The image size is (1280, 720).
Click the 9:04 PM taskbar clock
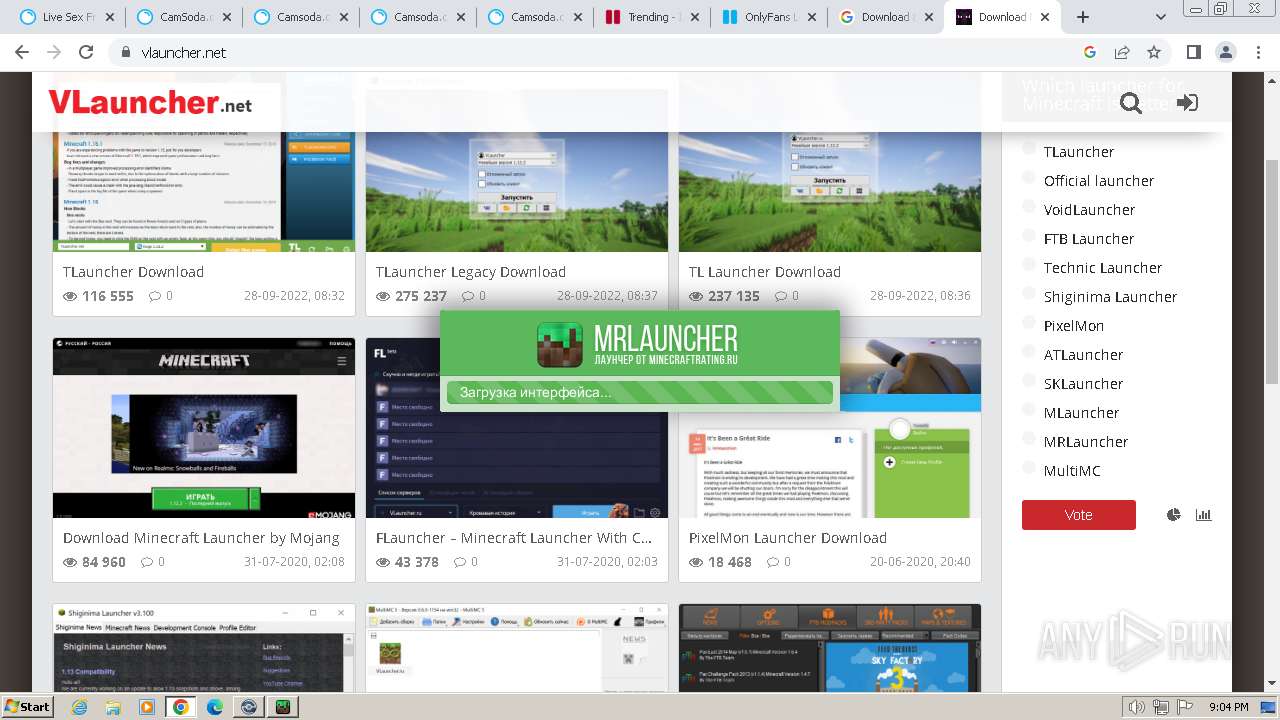(x=1229, y=707)
